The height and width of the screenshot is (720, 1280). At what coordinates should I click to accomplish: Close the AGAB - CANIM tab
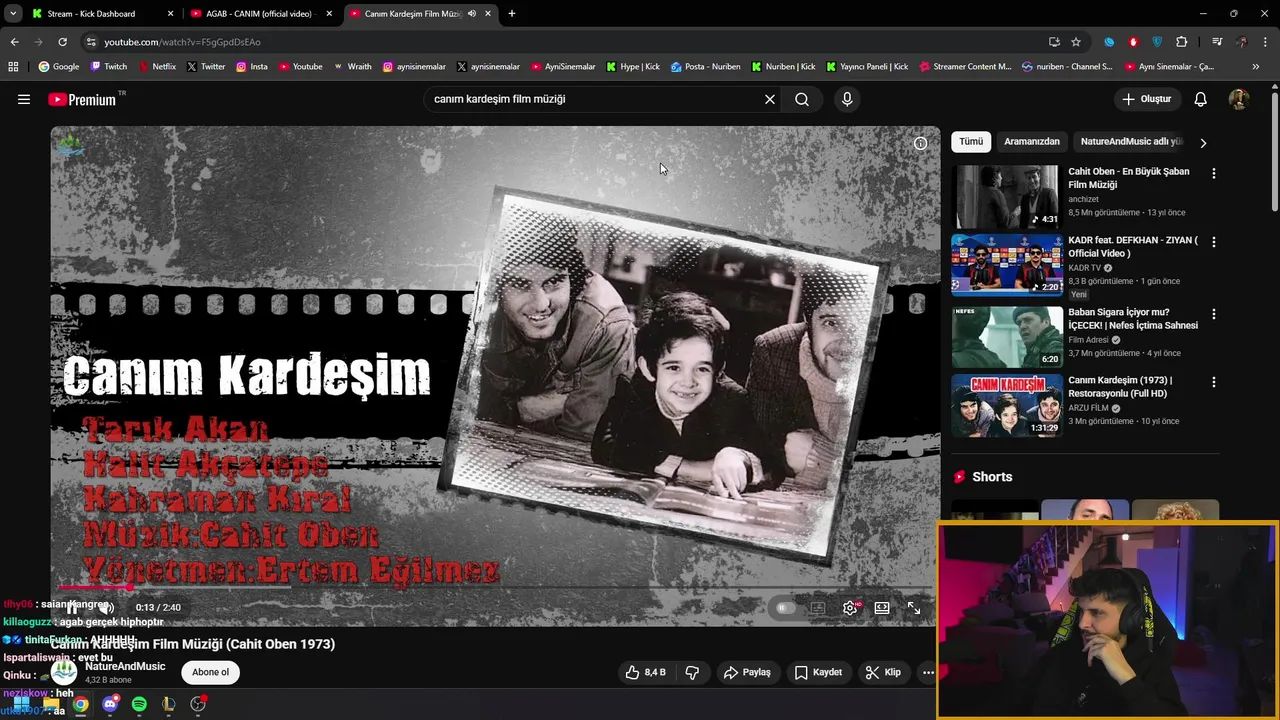(329, 14)
